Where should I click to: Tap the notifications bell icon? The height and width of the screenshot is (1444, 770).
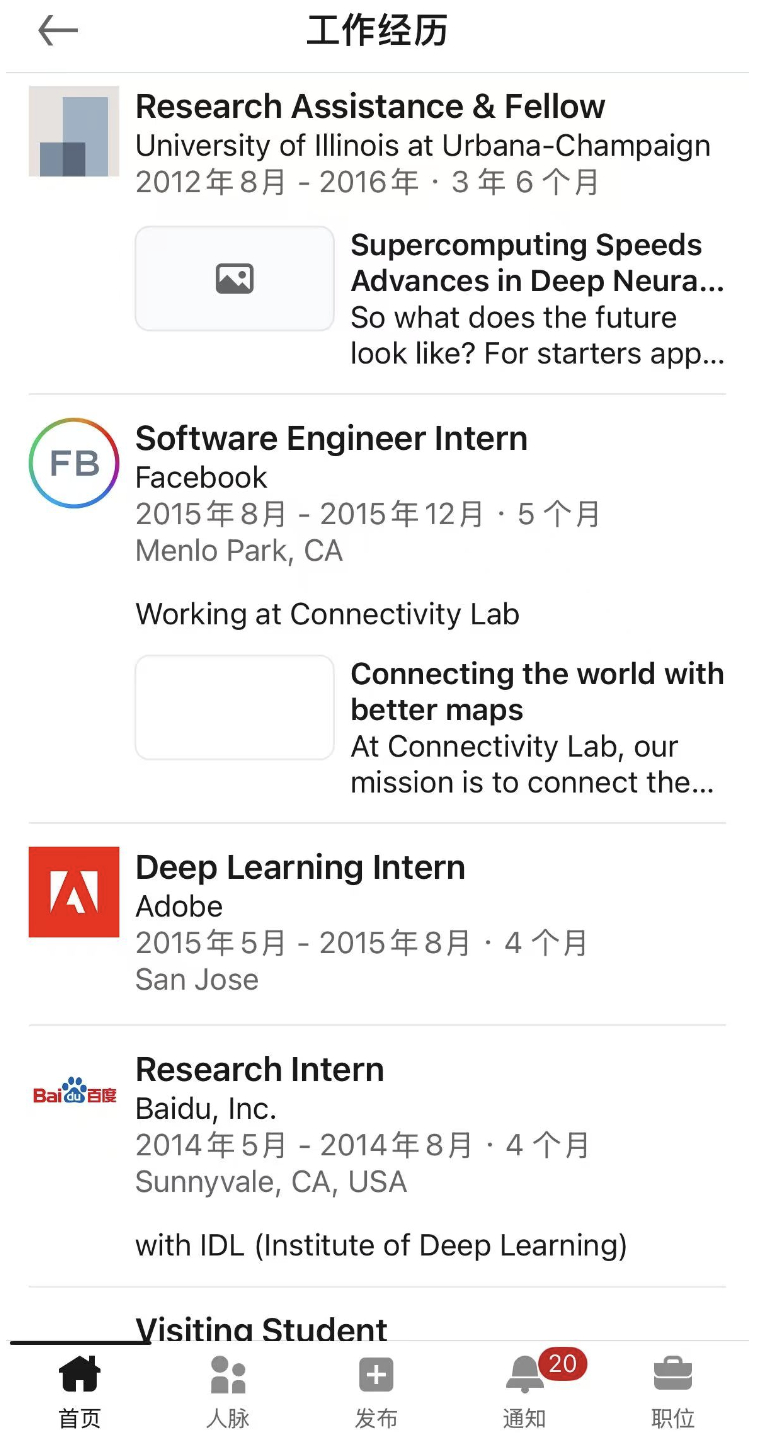525,1375
